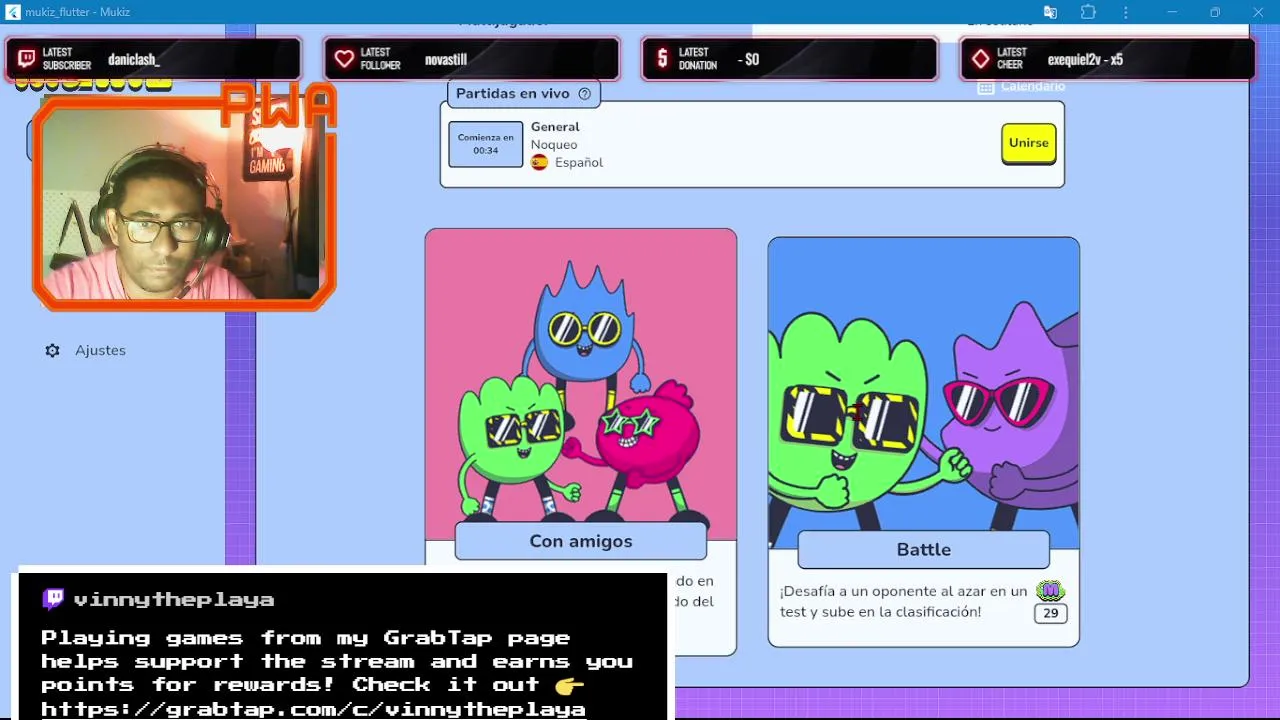Click the vinnytheplaya username in chat overlay
Screen dimensions: 1280x720
tap(174, 600)
